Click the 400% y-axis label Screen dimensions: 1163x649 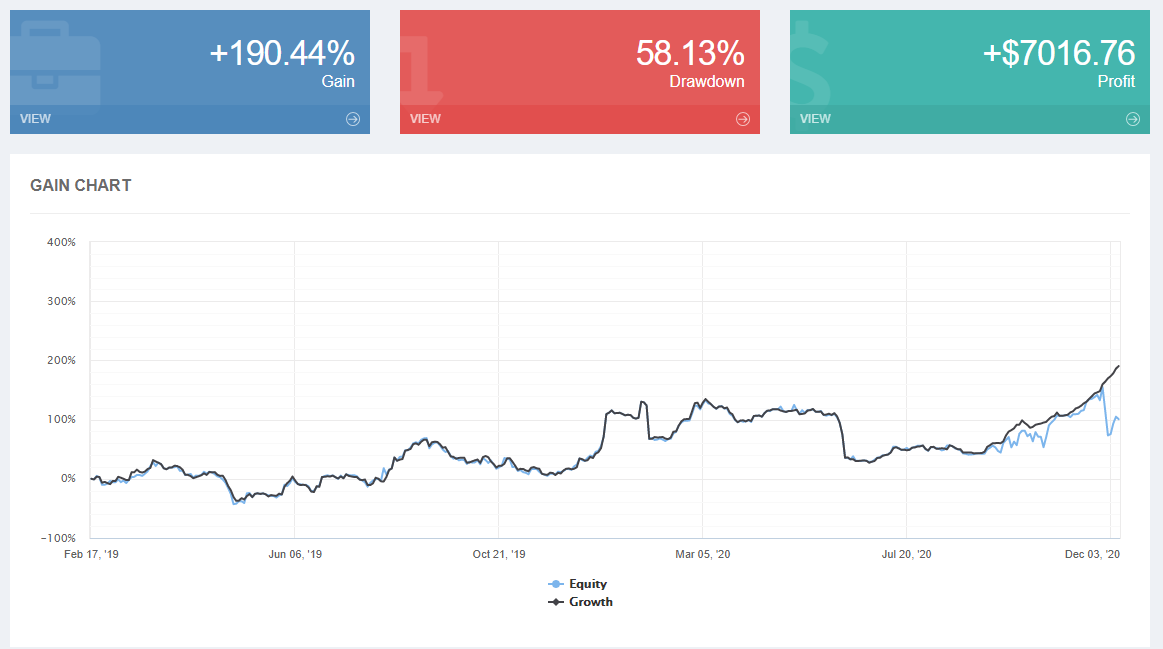[x=61, y=242]
